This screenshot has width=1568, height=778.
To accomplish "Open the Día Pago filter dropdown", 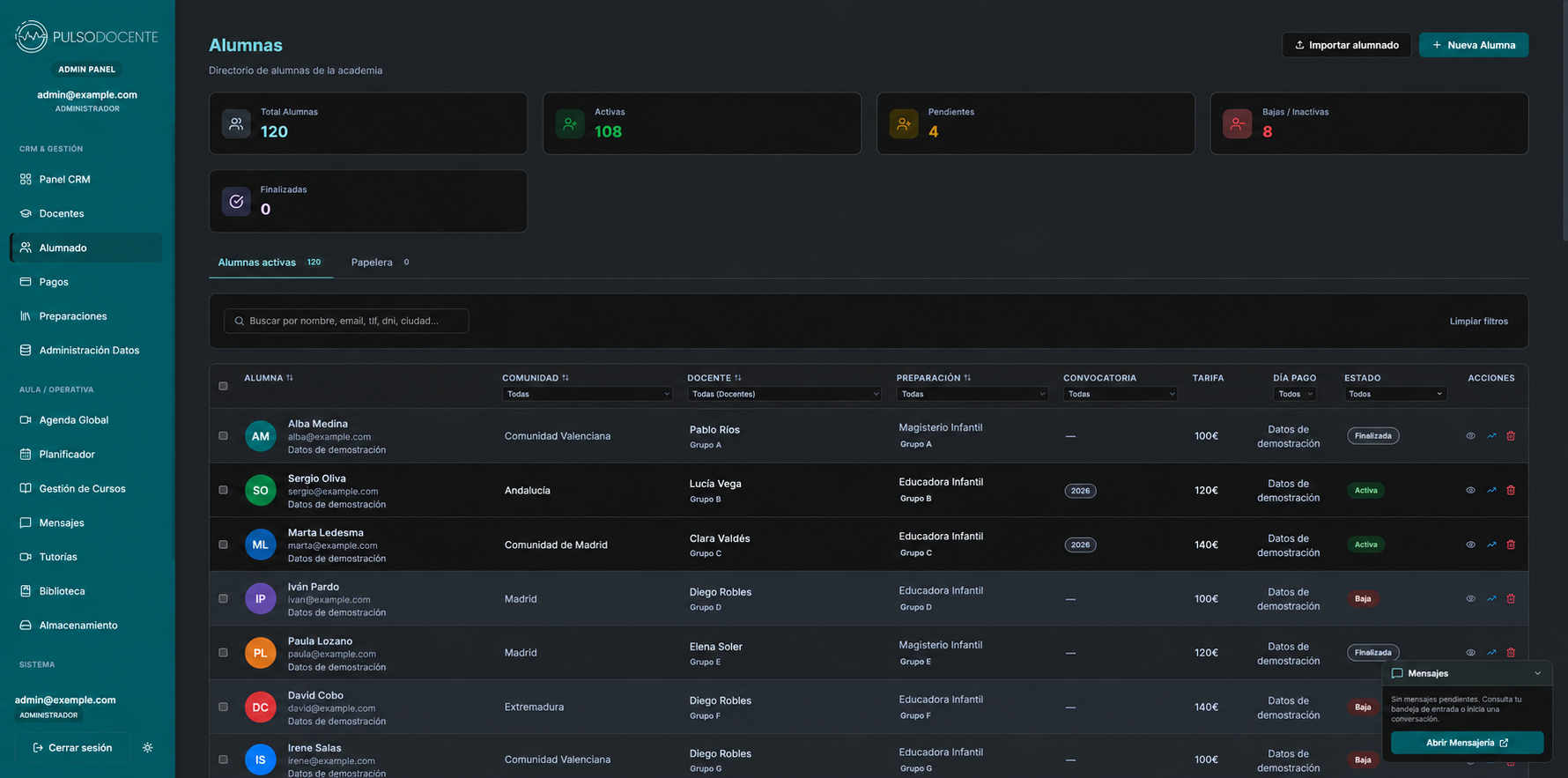I will [1295, 394].
